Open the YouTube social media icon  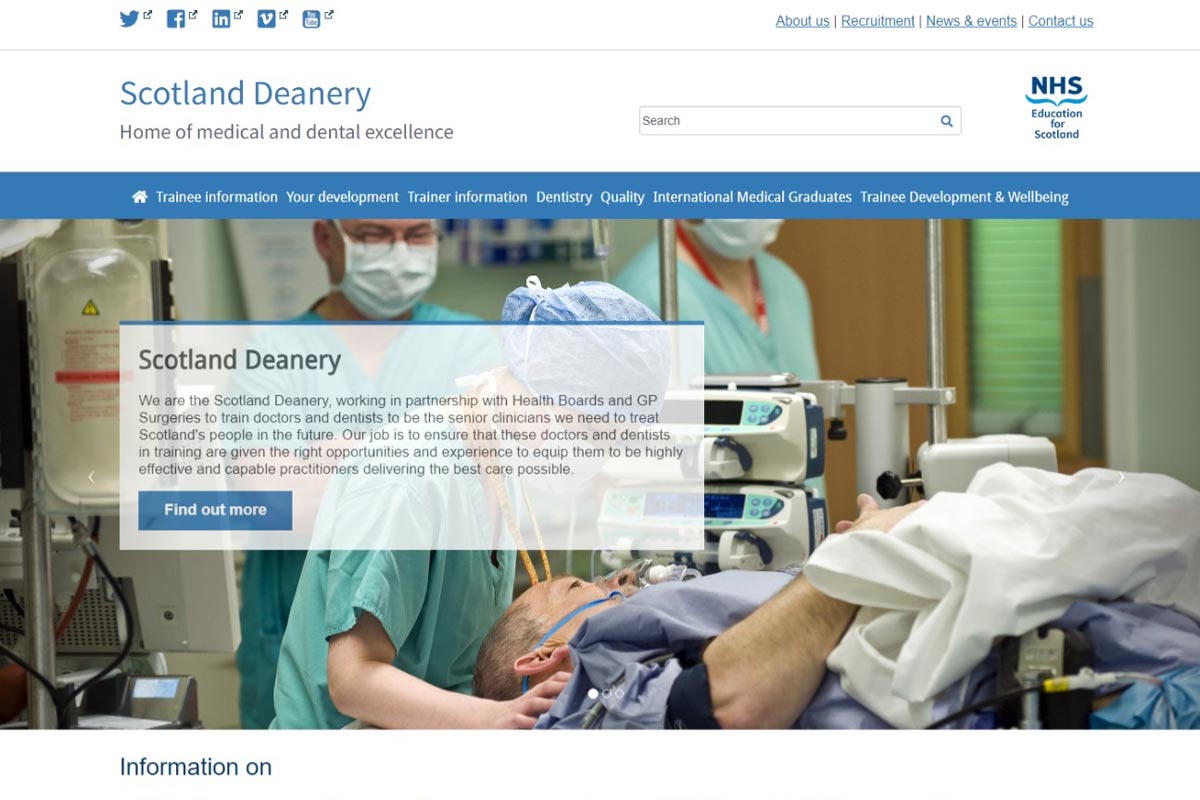pos(311,19)
